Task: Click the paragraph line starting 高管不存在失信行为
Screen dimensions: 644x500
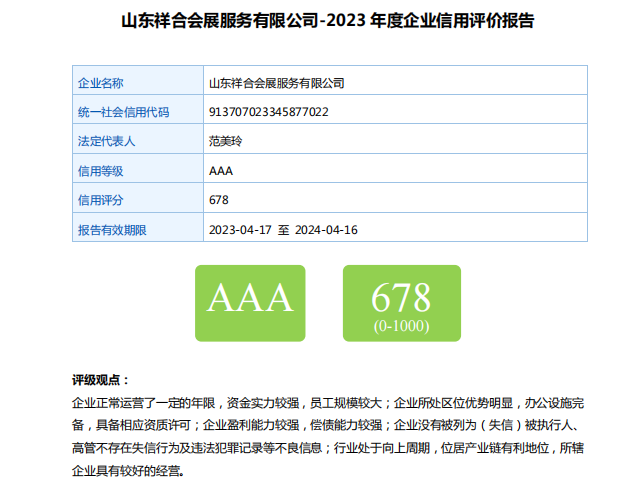Action: (x=328, y=448)
